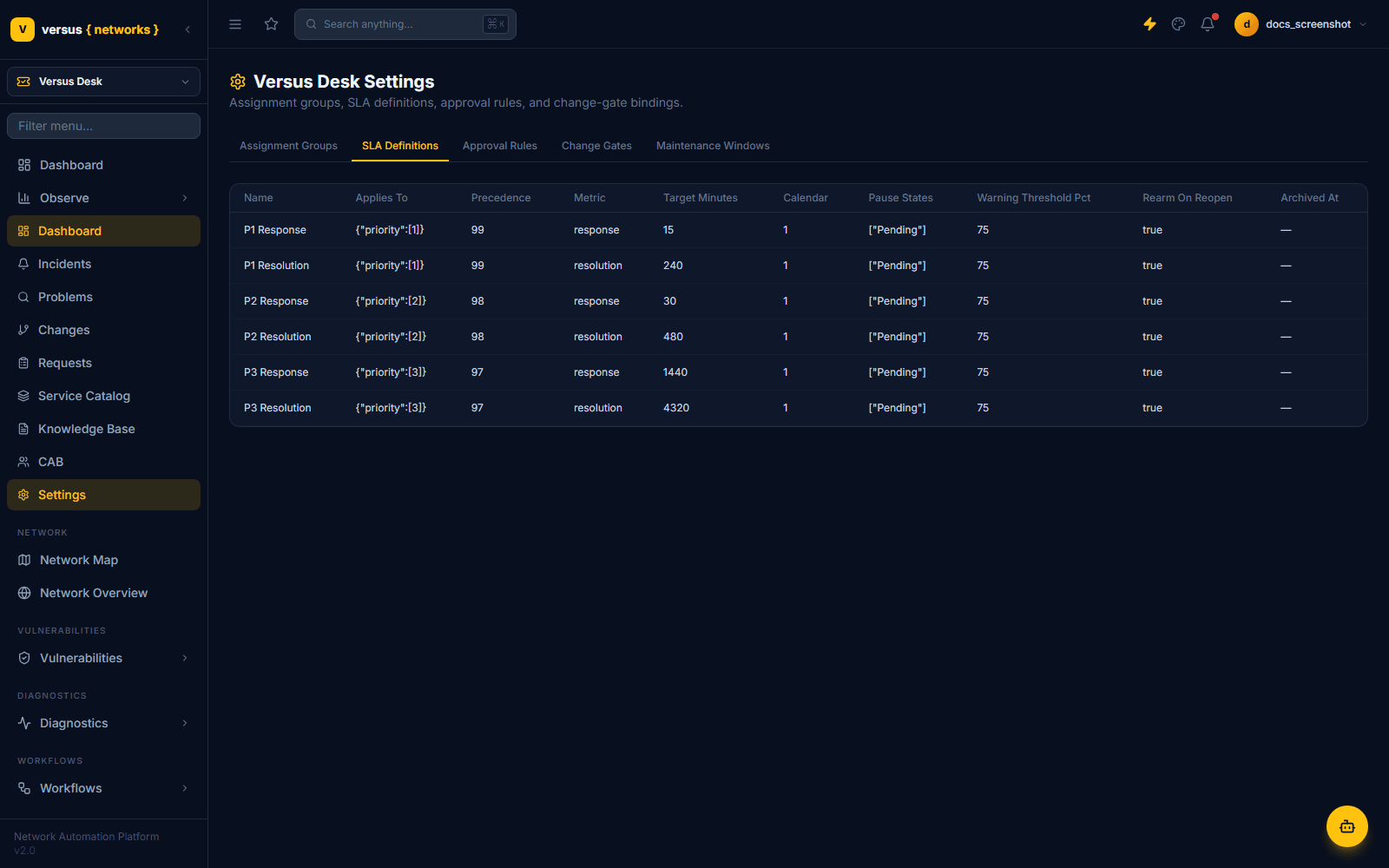Viewport: 1389px width, 868px height.
Task: Click the Filter menu input
Action: point(103,126)
